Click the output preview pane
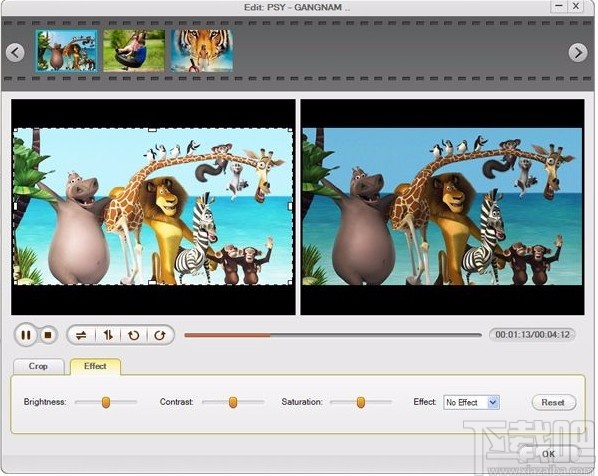The height and width of the screenshot is (476, 598). pos(442,207)
